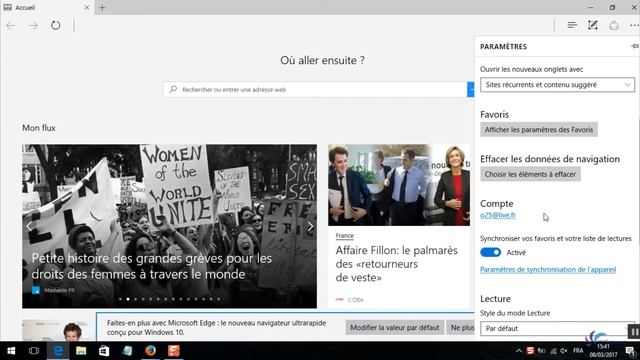Click the search or web address field
The height and width of the screenshot is (360, 640).
pyautogui.click(x=315, y=89)
